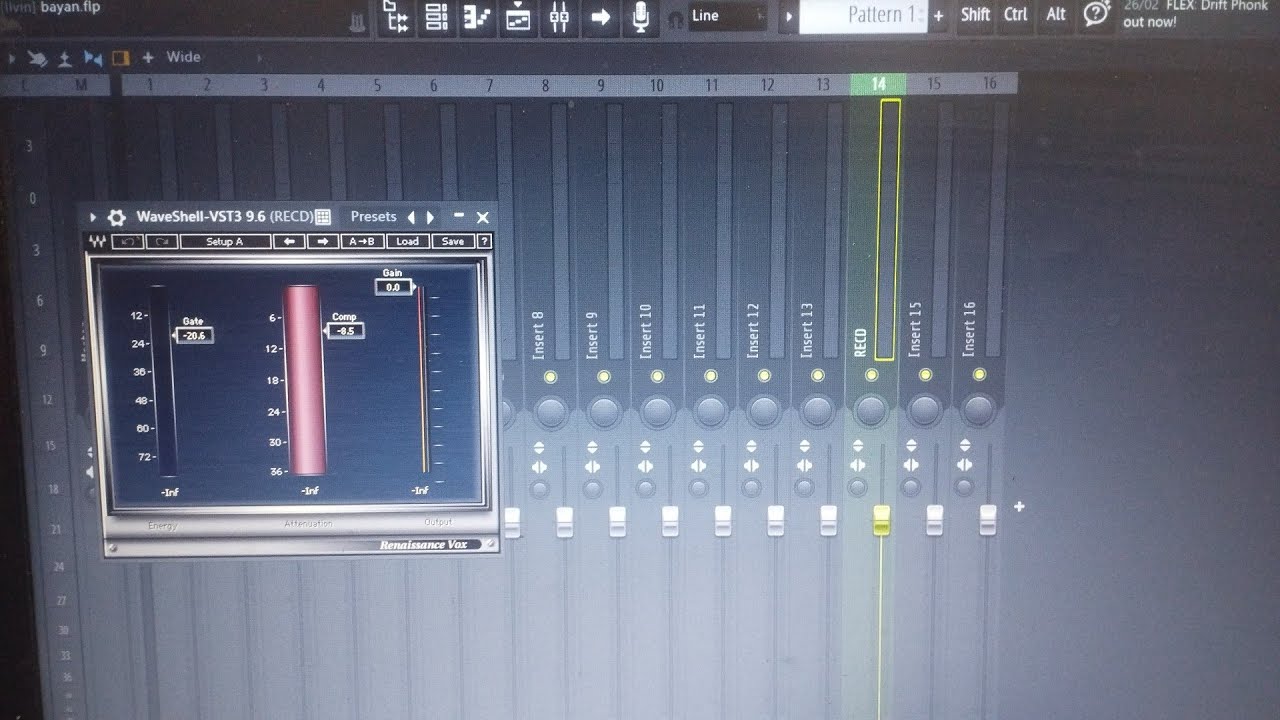1280x720 pixels.
Task: Click the Waves logo icon
Action: point(98,242)
